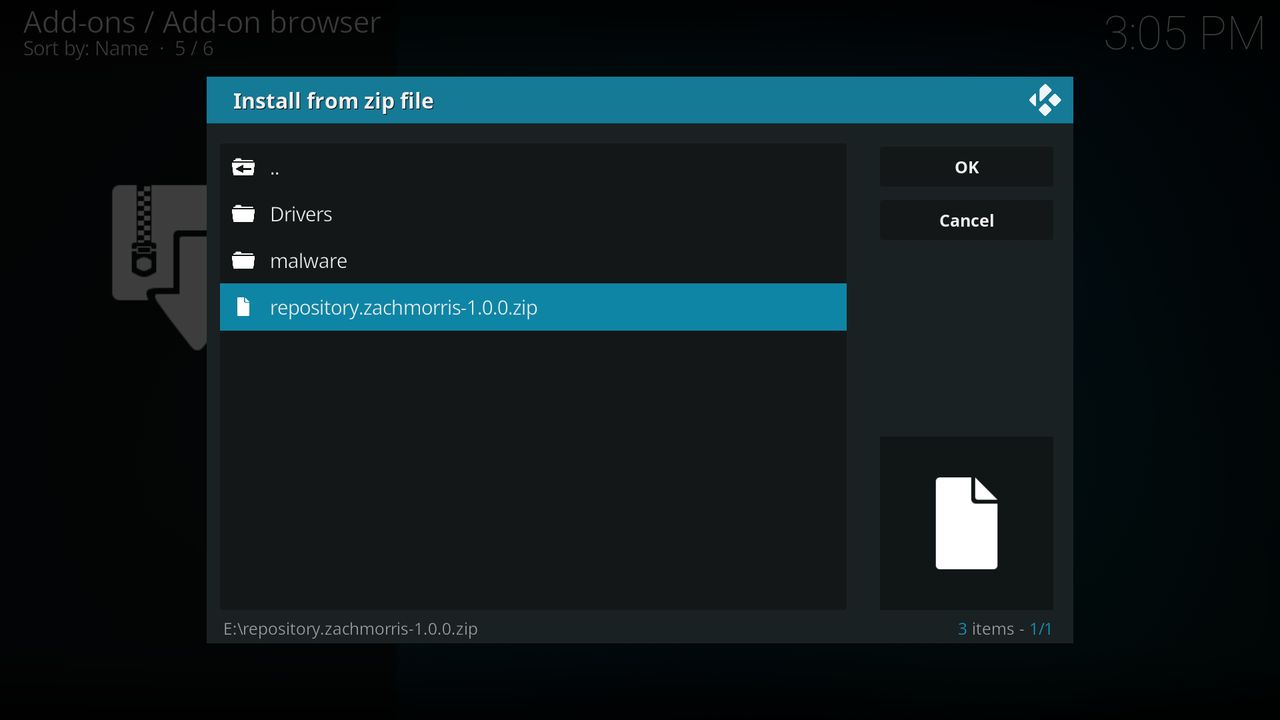This screenshot has height=720, width=1280.
Task: Click the large file preview thumbnail
Action: point(966,523)
